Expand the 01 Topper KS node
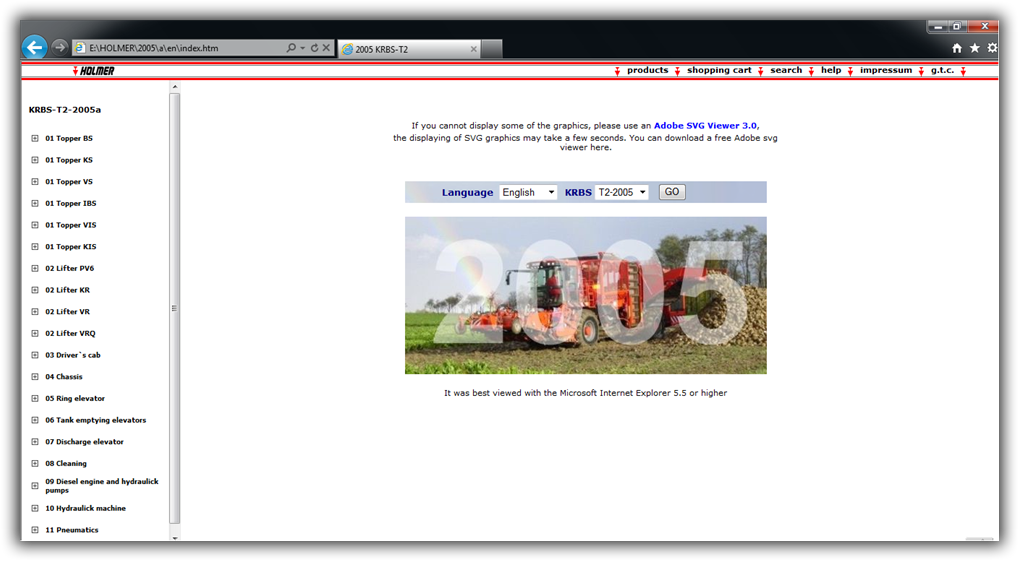The width and height of the screenshot is (1024, 566). click(x=35, y=160)
